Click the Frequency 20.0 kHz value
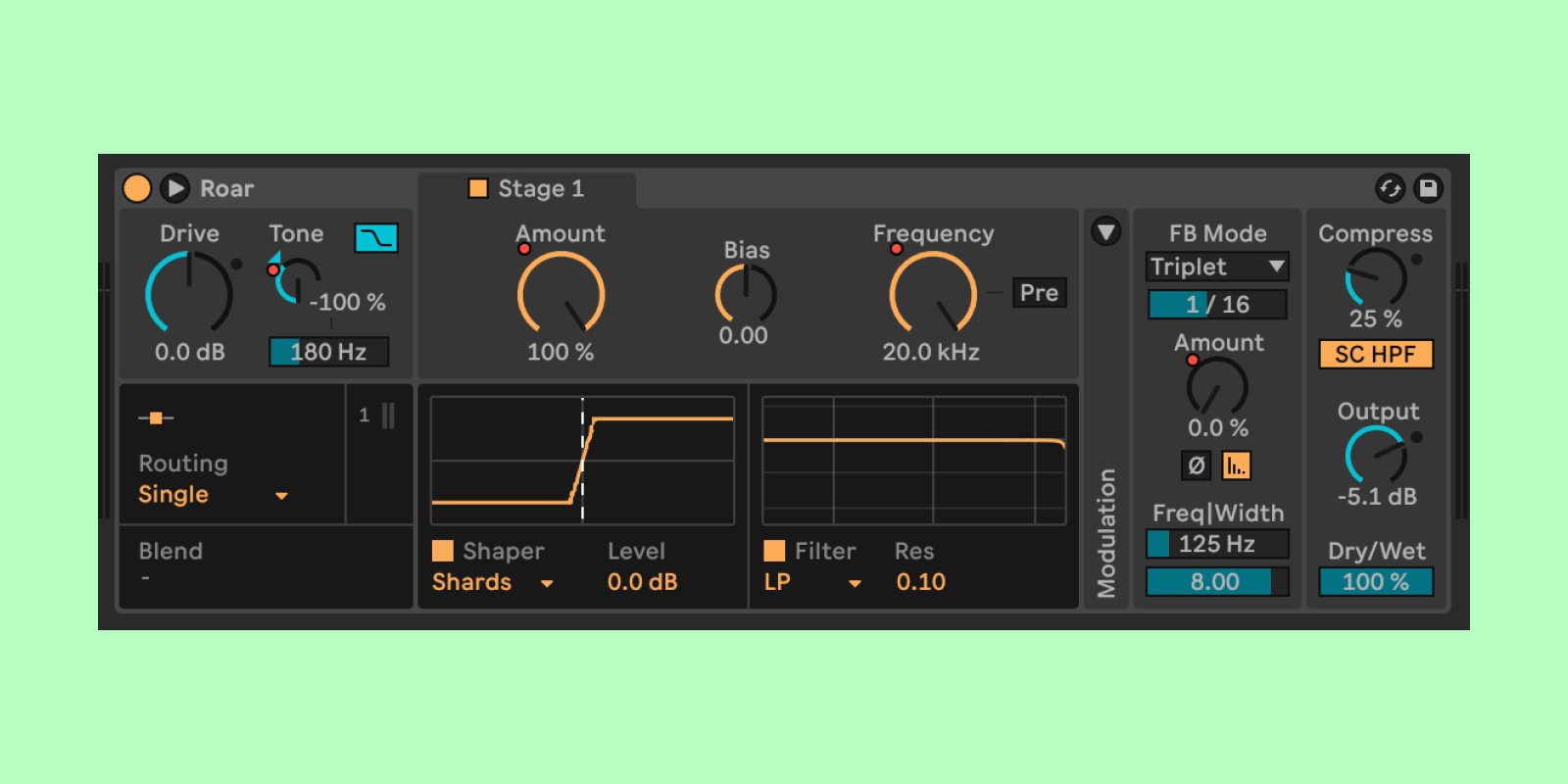The image size is (1568, 784). point(931,352)
